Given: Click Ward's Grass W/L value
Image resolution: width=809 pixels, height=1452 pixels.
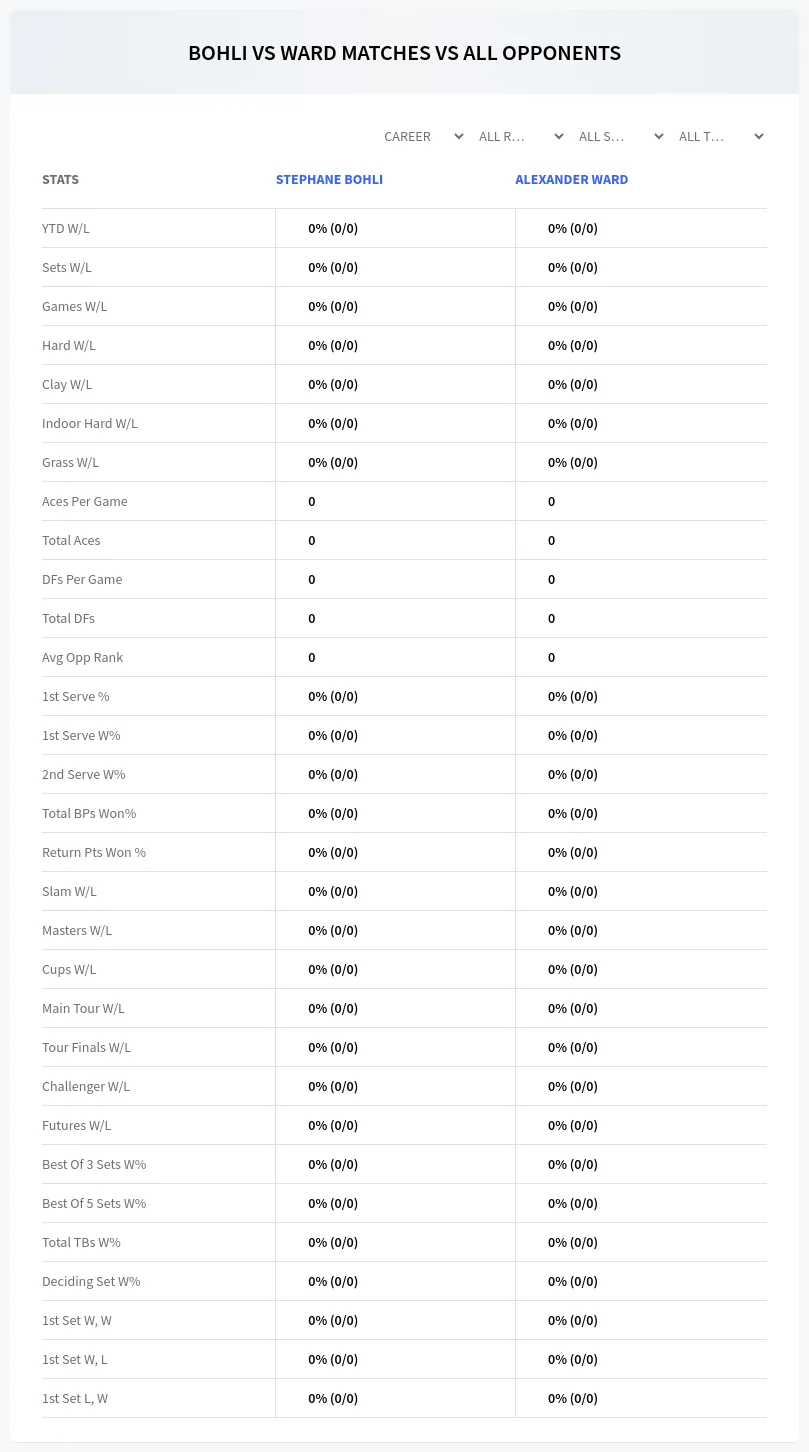Looking at the screenshot, I should (x=573, y=462).
